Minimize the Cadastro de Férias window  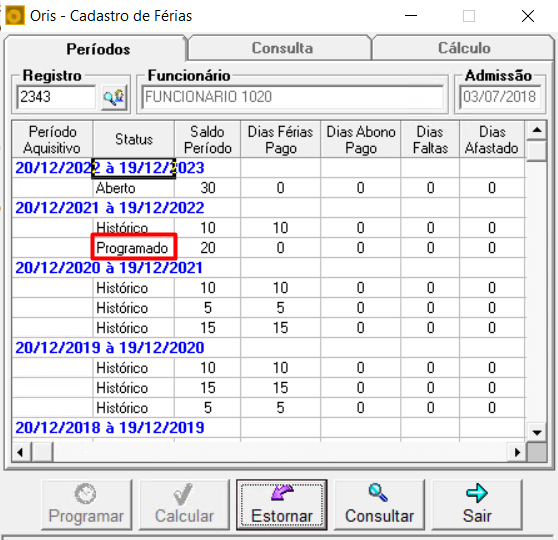coord(411,16)
